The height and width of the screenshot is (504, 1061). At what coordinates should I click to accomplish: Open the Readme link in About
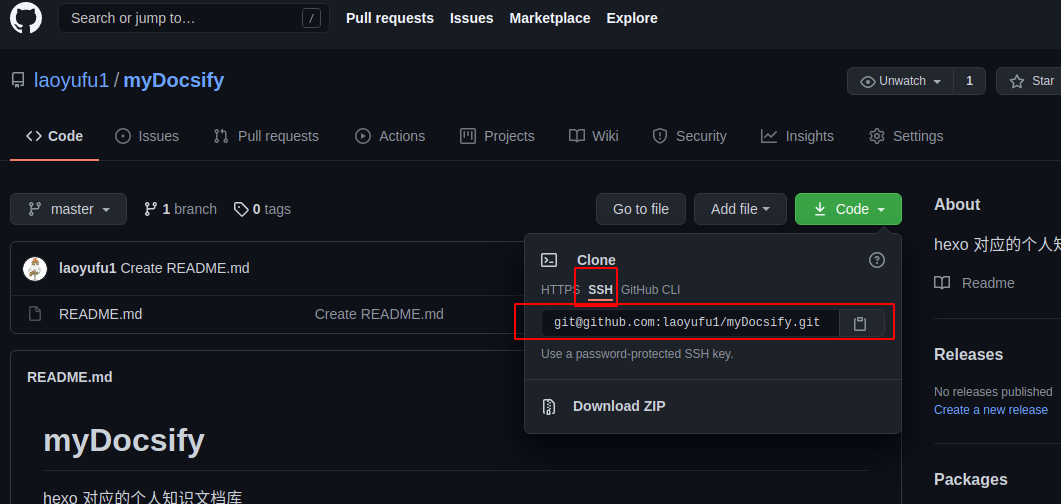point(988,283)
